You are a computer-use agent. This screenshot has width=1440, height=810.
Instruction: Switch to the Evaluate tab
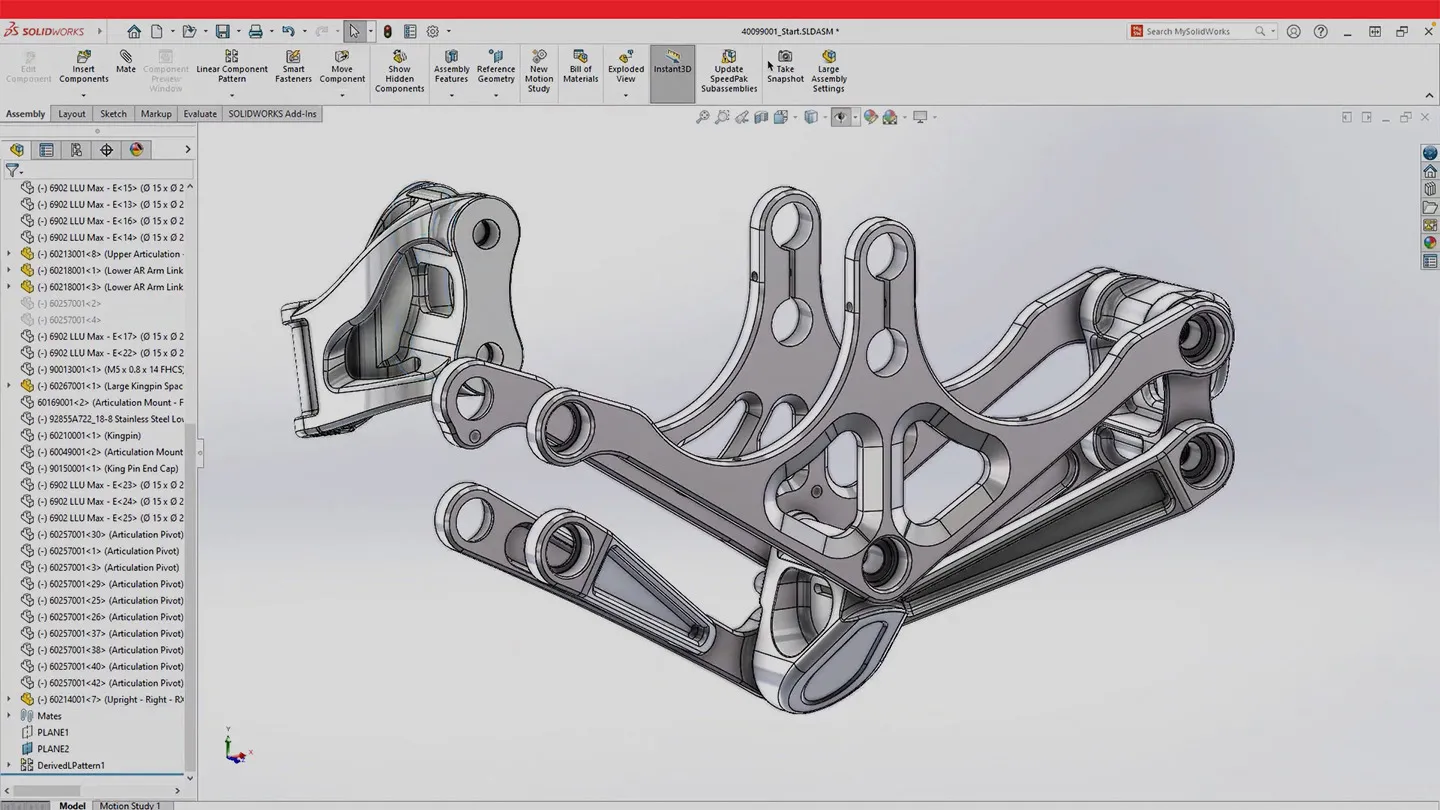click(199, 113)
